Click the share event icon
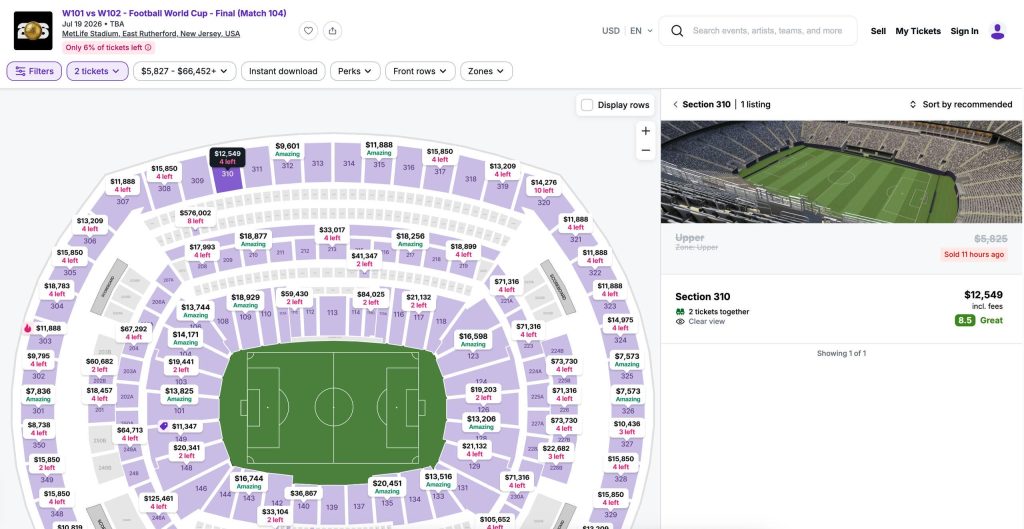 point(332,31)
